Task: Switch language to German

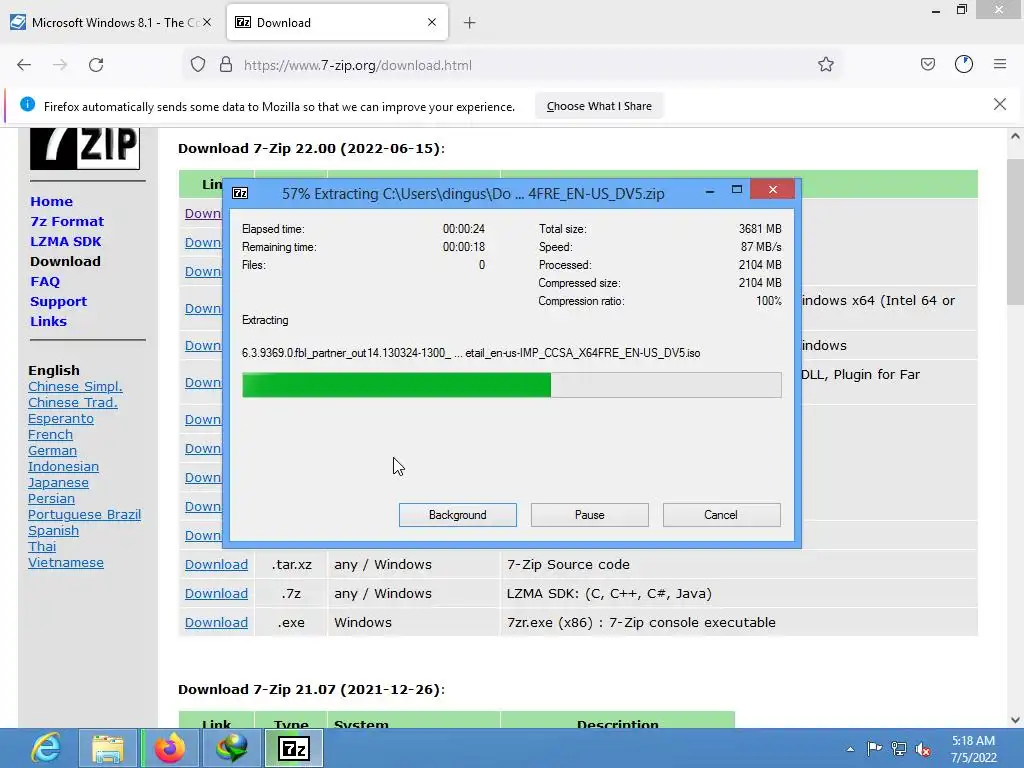Action: (52, 451)
